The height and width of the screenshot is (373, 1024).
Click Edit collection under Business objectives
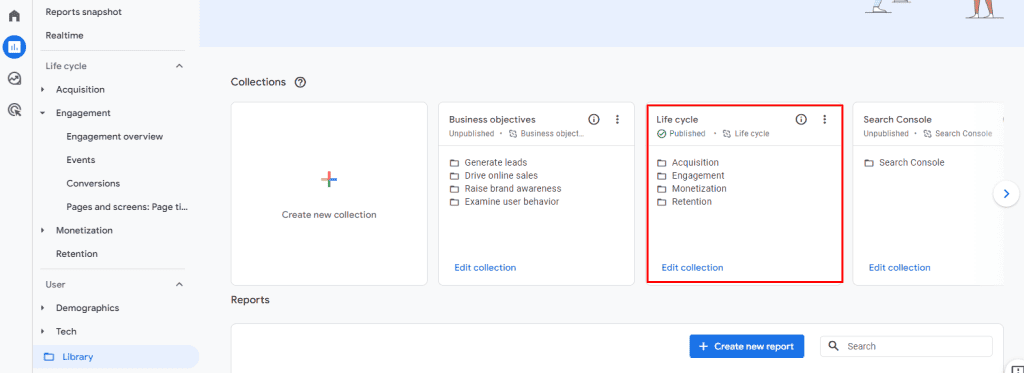pos(485,268)
